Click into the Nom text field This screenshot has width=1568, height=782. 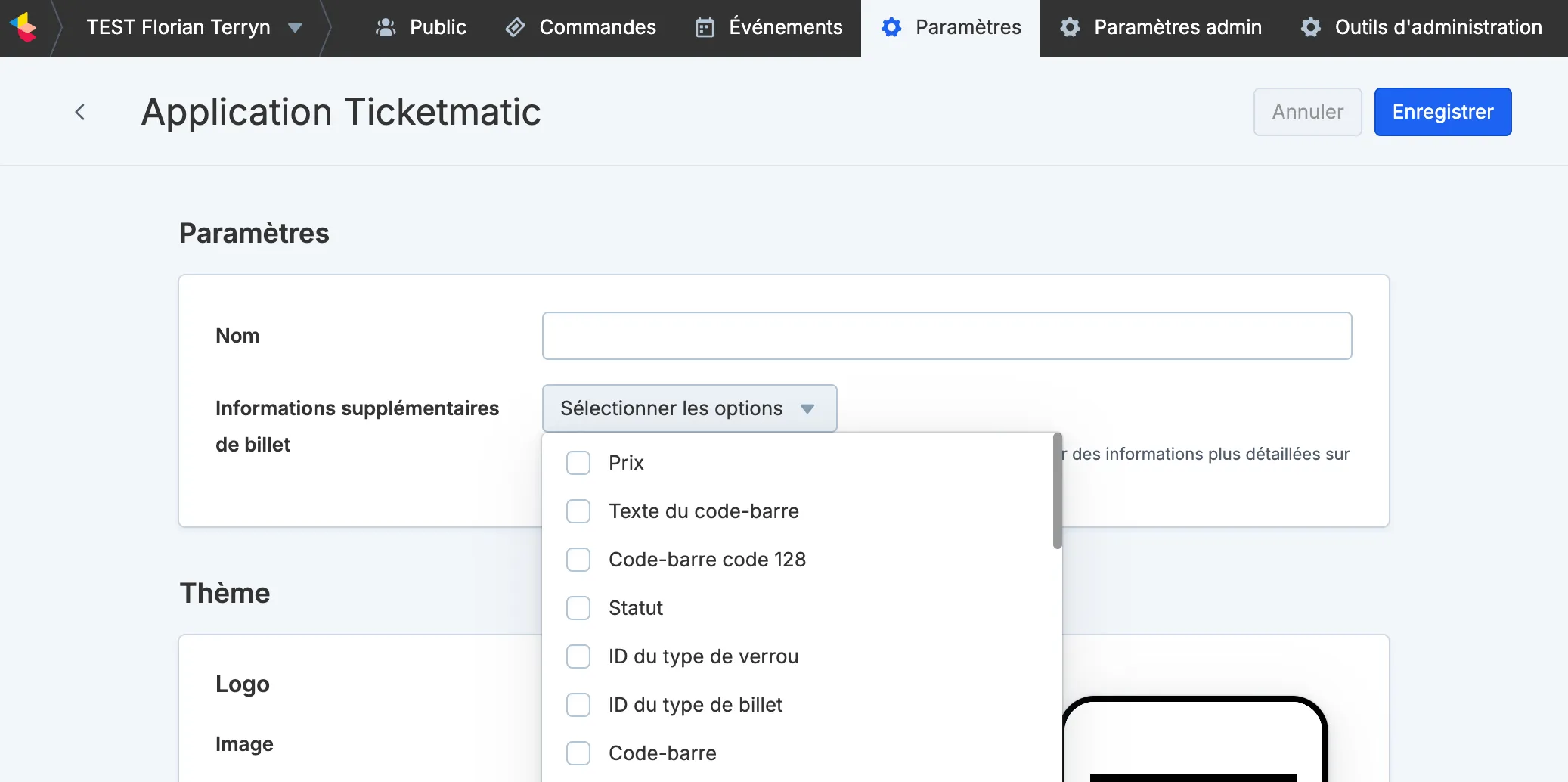coord(947,336)
